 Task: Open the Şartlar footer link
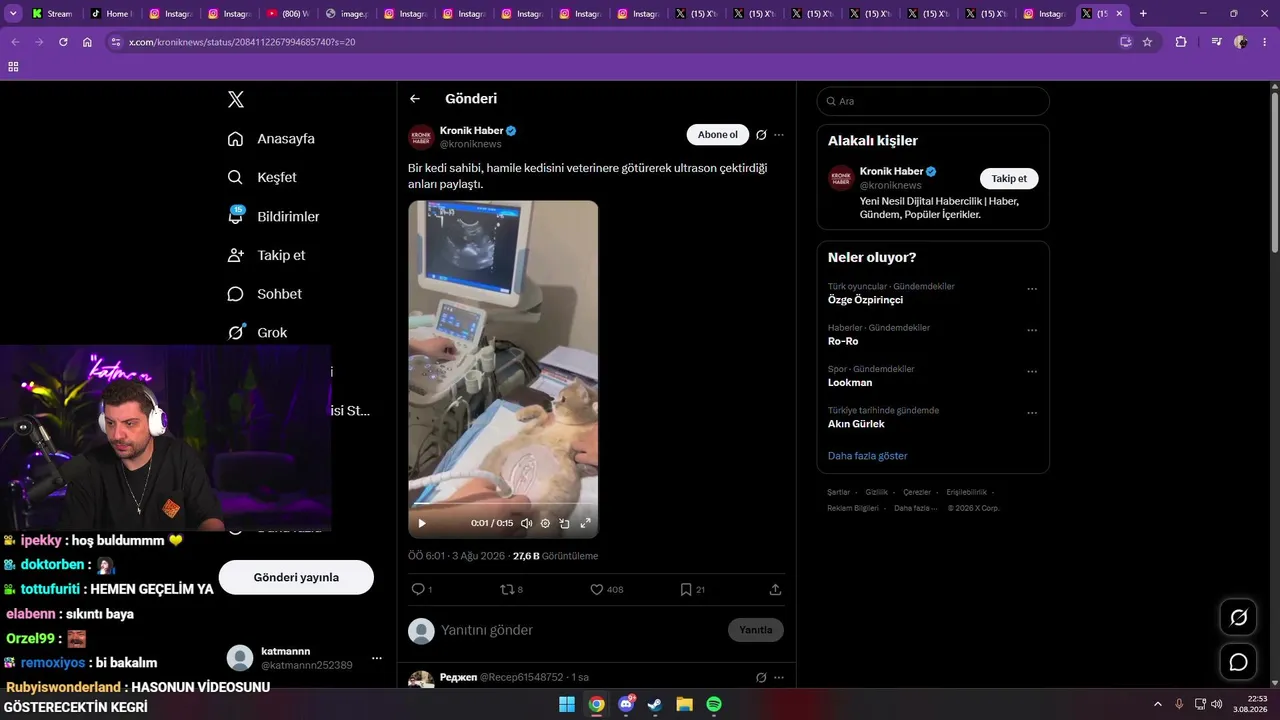tap(838, 492)
